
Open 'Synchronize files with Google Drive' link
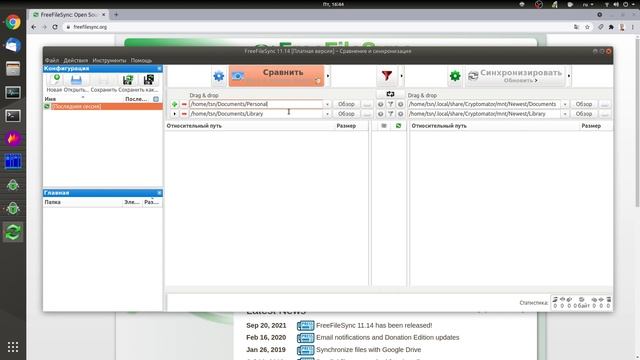tap(369, 350)
